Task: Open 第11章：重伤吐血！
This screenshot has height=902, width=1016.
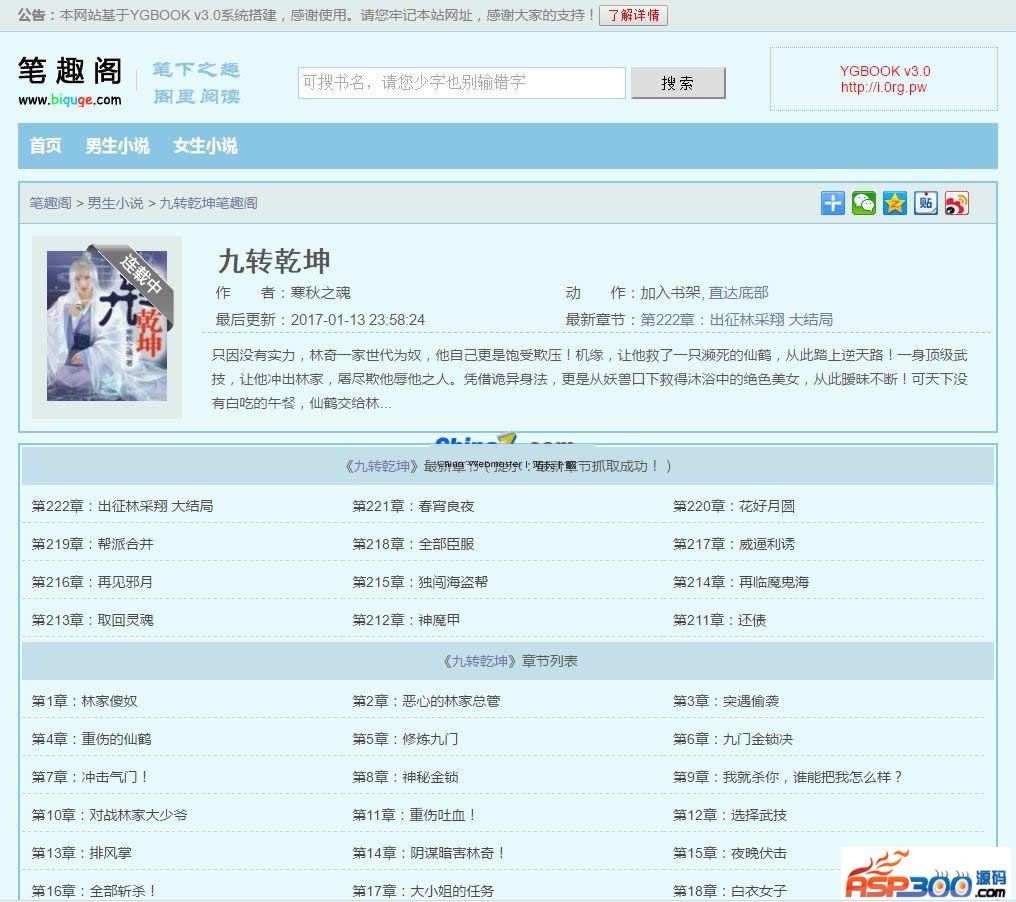Action: (415, 815)
